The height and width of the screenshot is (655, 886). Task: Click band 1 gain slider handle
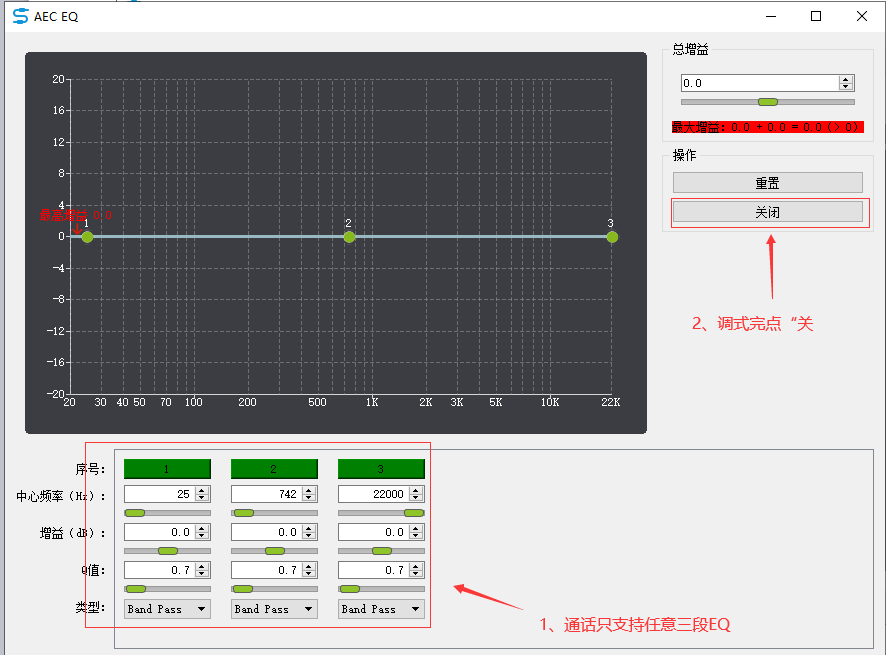168,550
